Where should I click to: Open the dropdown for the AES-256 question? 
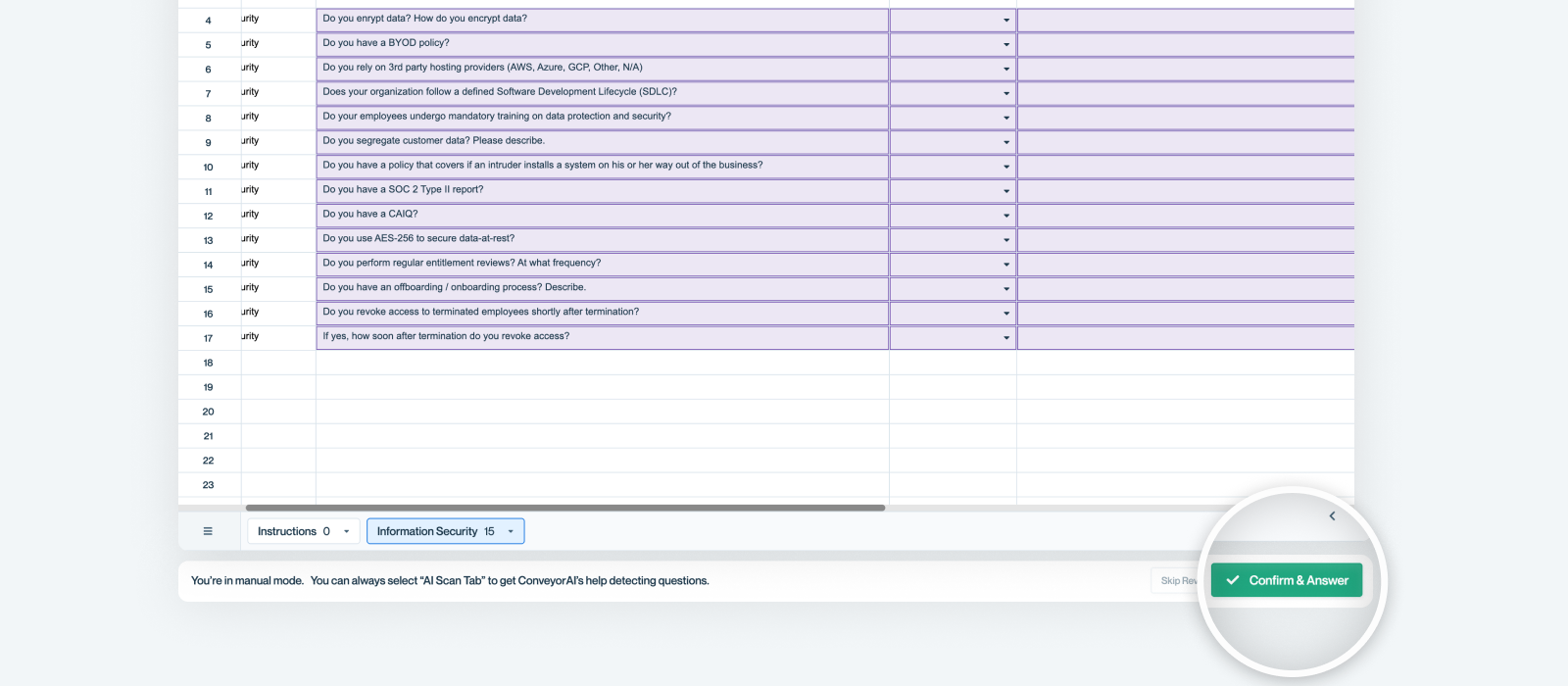[x=1006, y=240]
